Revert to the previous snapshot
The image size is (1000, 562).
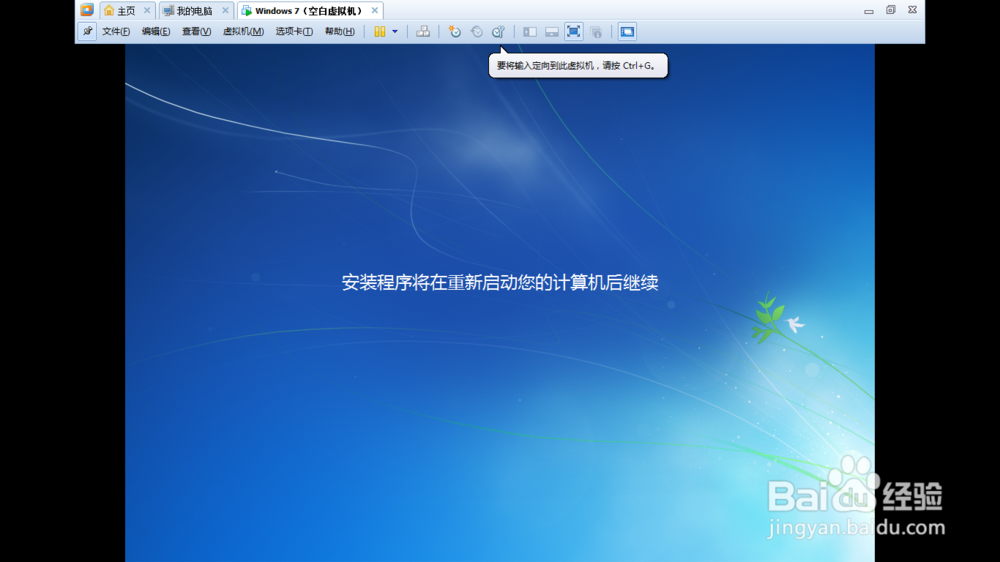coord(476,31)
